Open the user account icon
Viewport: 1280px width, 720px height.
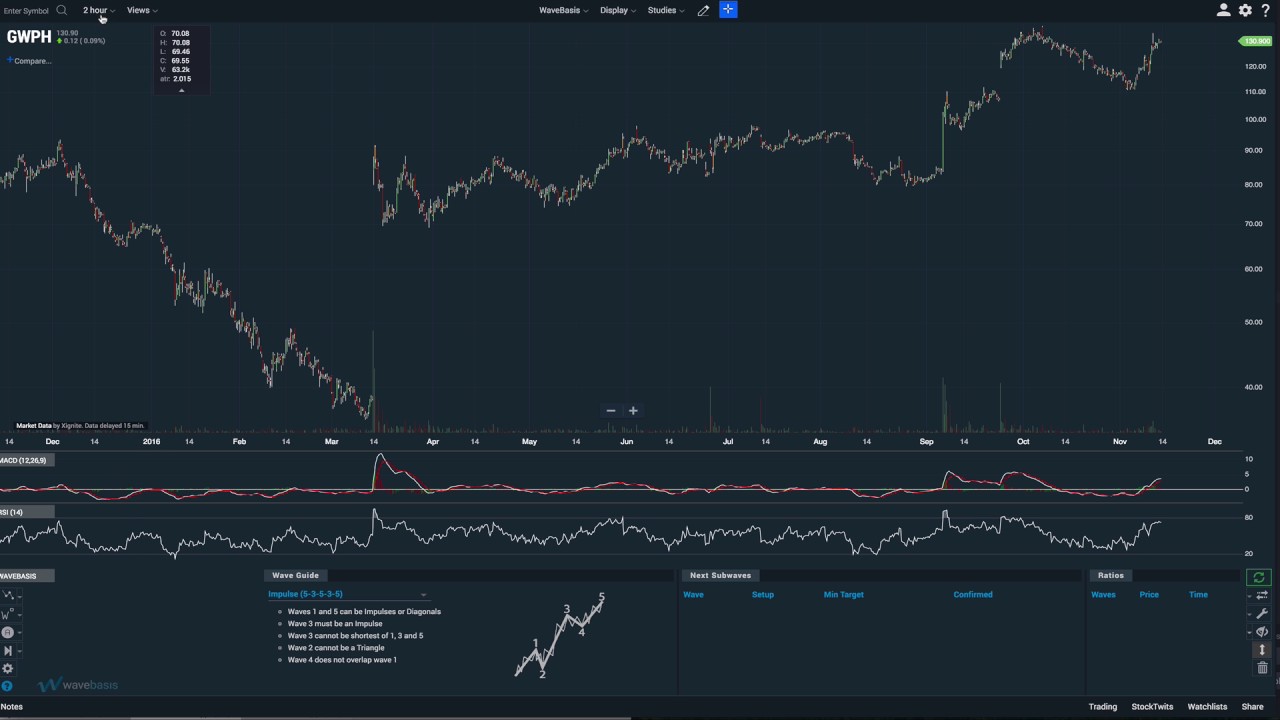[1223, 10]
